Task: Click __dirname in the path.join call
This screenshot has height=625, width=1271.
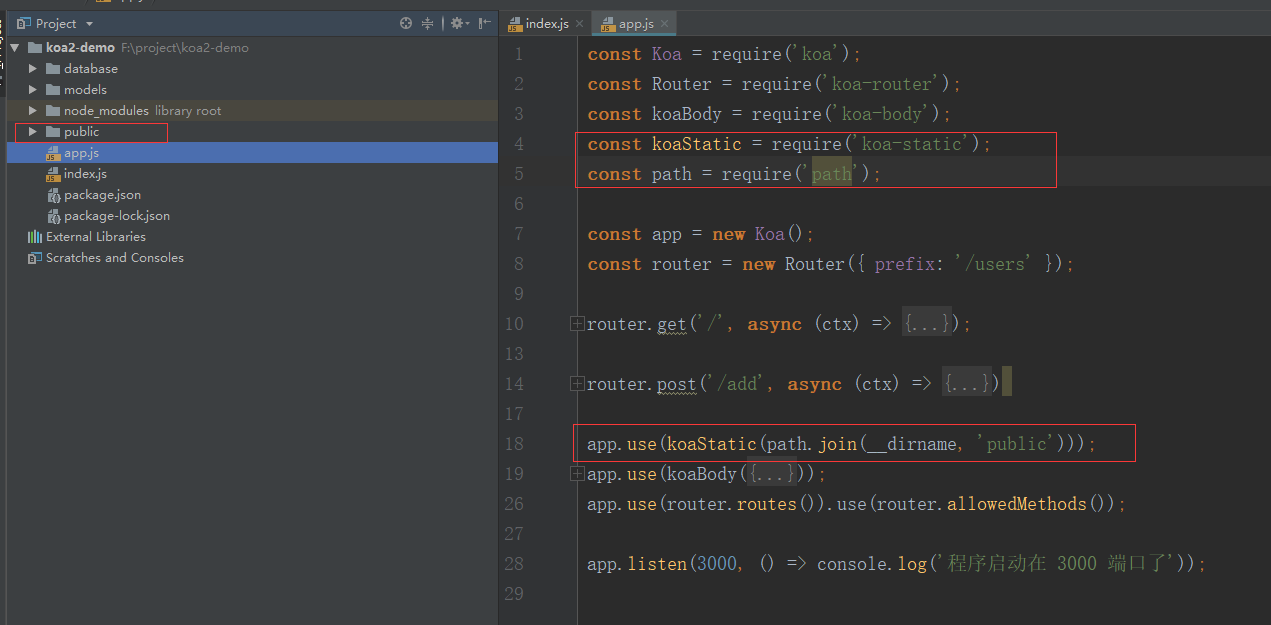Action: (912, 444)
